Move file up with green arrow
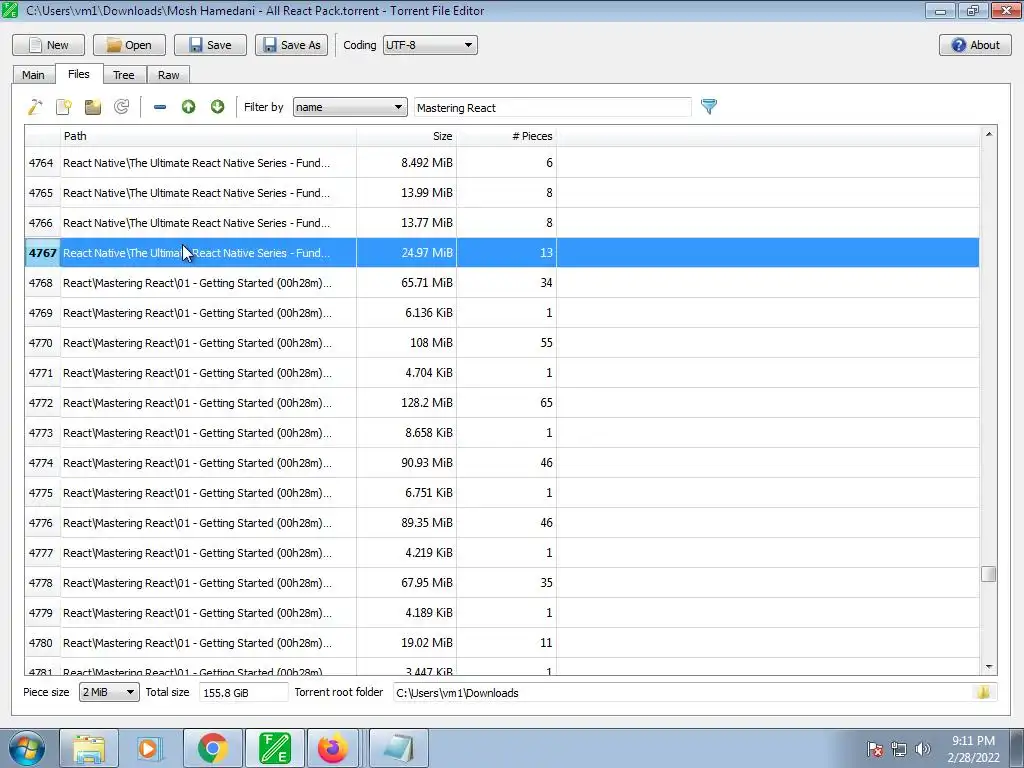 point(189,107)
